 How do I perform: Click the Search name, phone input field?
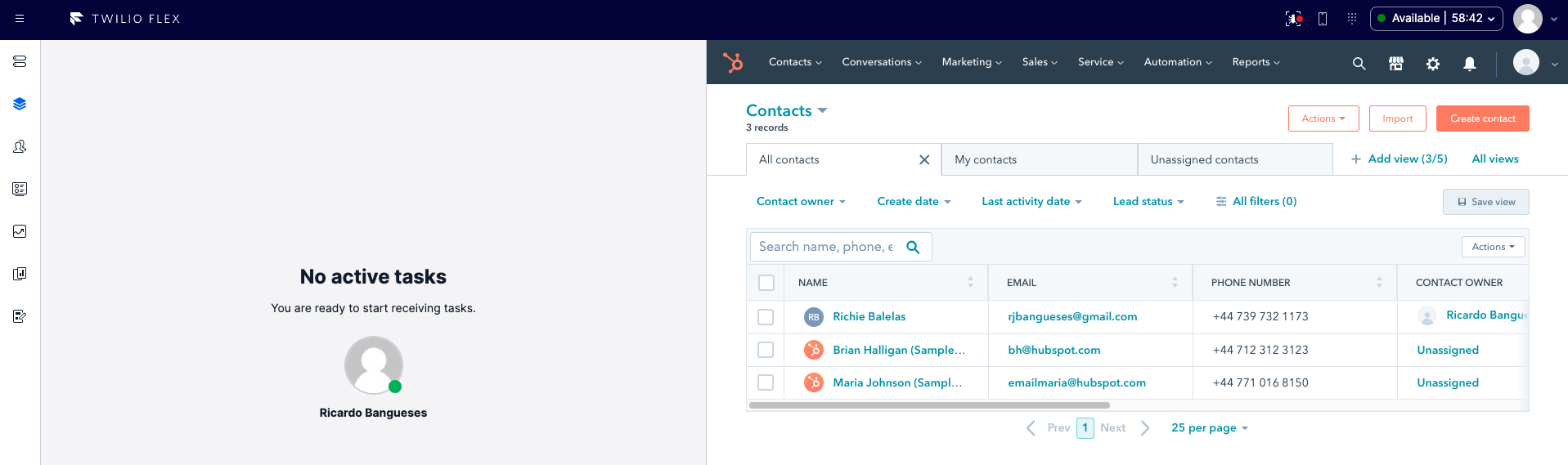pos(826,247)
